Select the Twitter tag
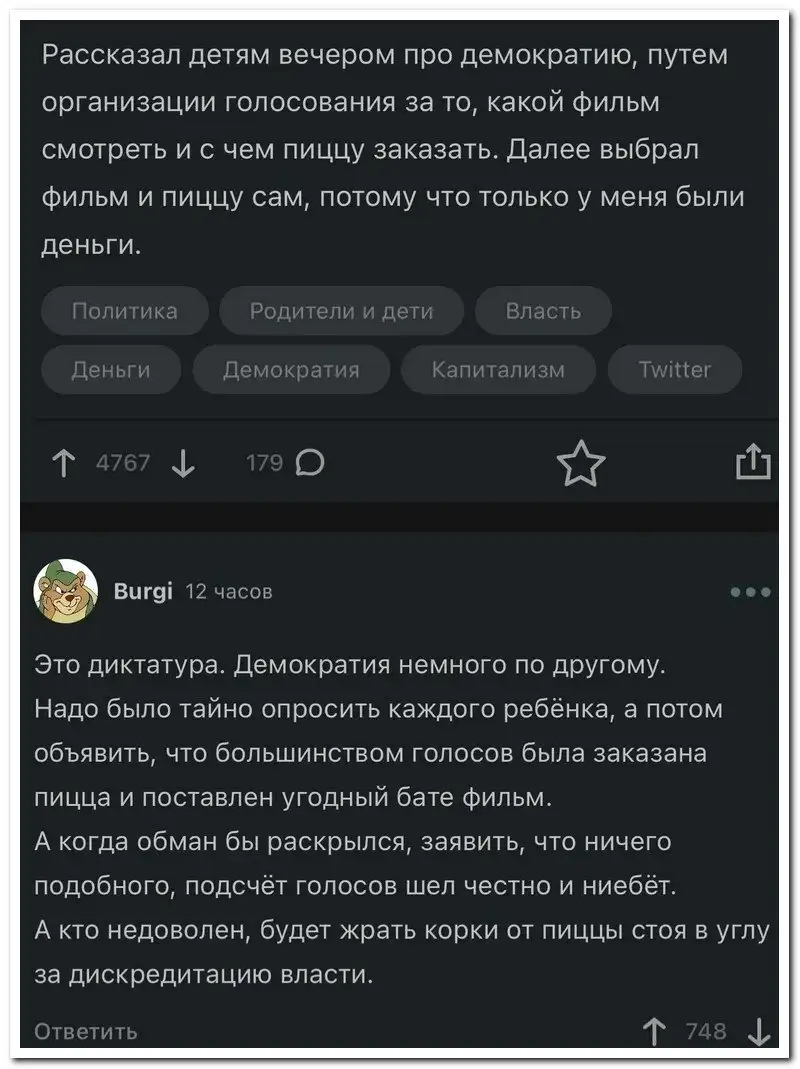This screenshot has width=800, height=1069. [675, 370]
